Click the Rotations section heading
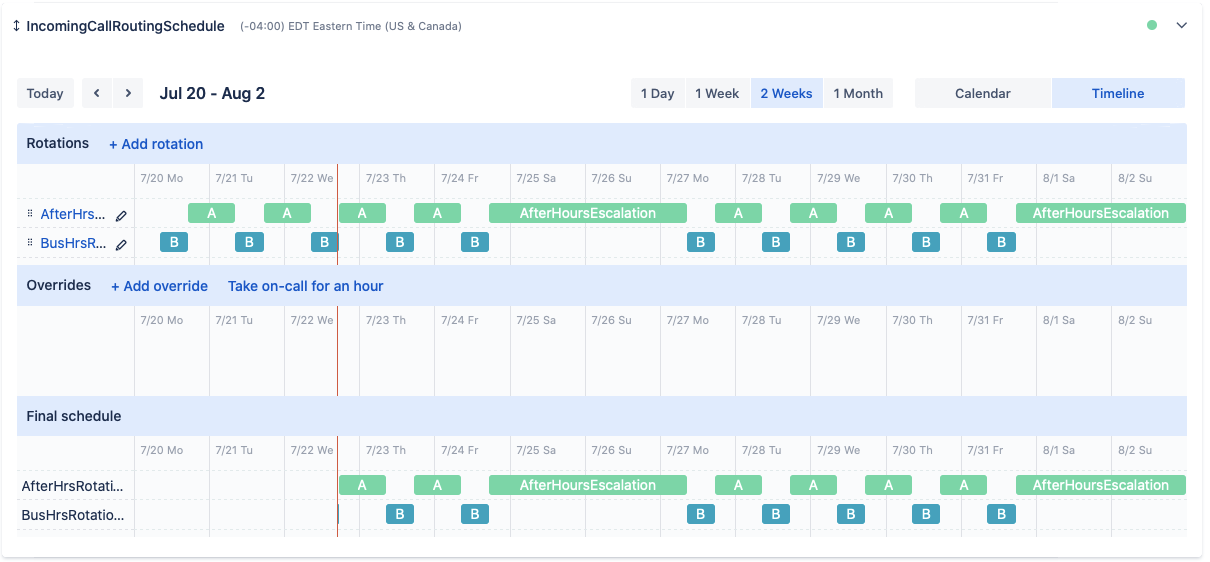 pyautogui.click(x=58, y=143)
